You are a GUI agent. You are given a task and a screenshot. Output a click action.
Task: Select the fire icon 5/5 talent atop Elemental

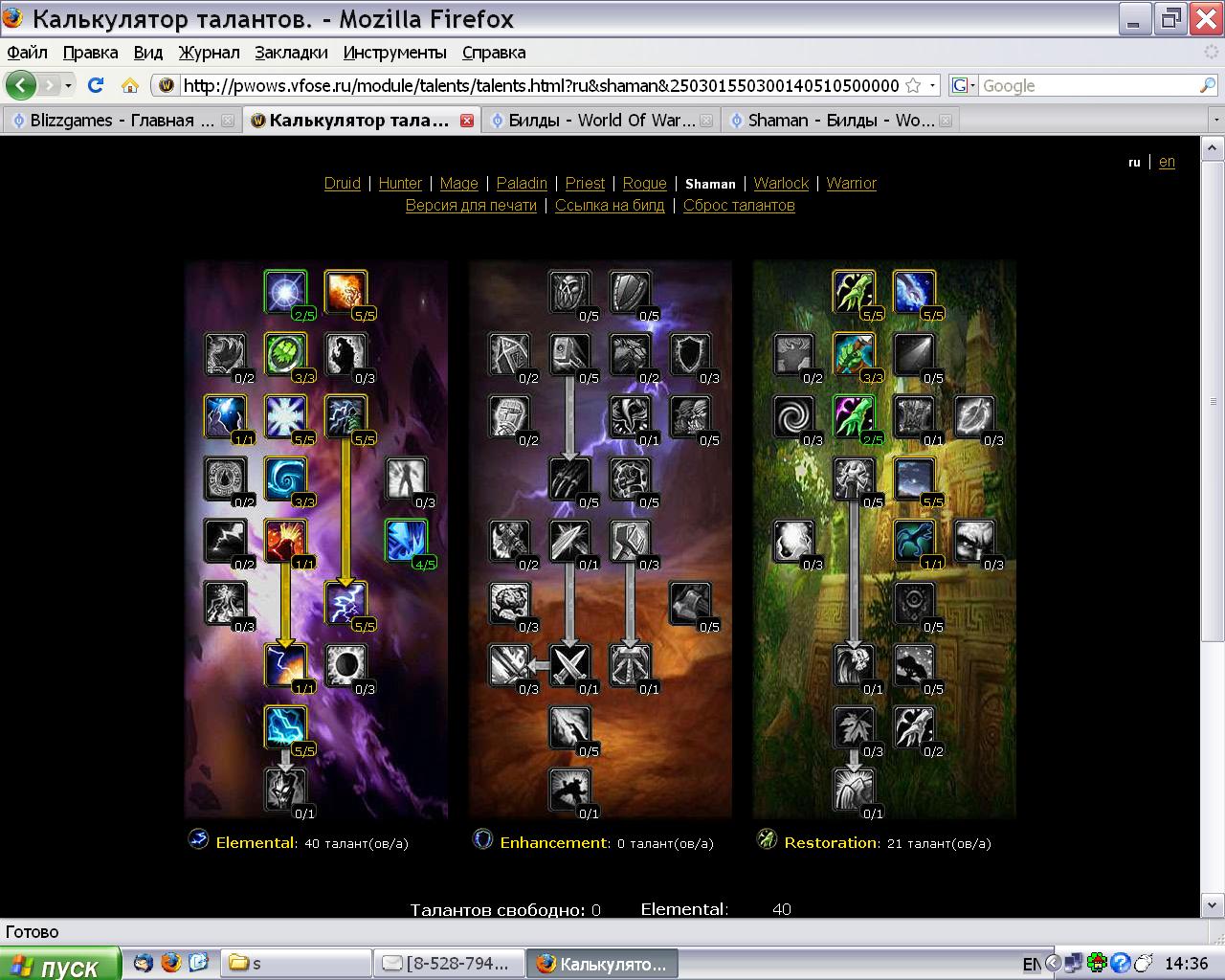point(345,293)
